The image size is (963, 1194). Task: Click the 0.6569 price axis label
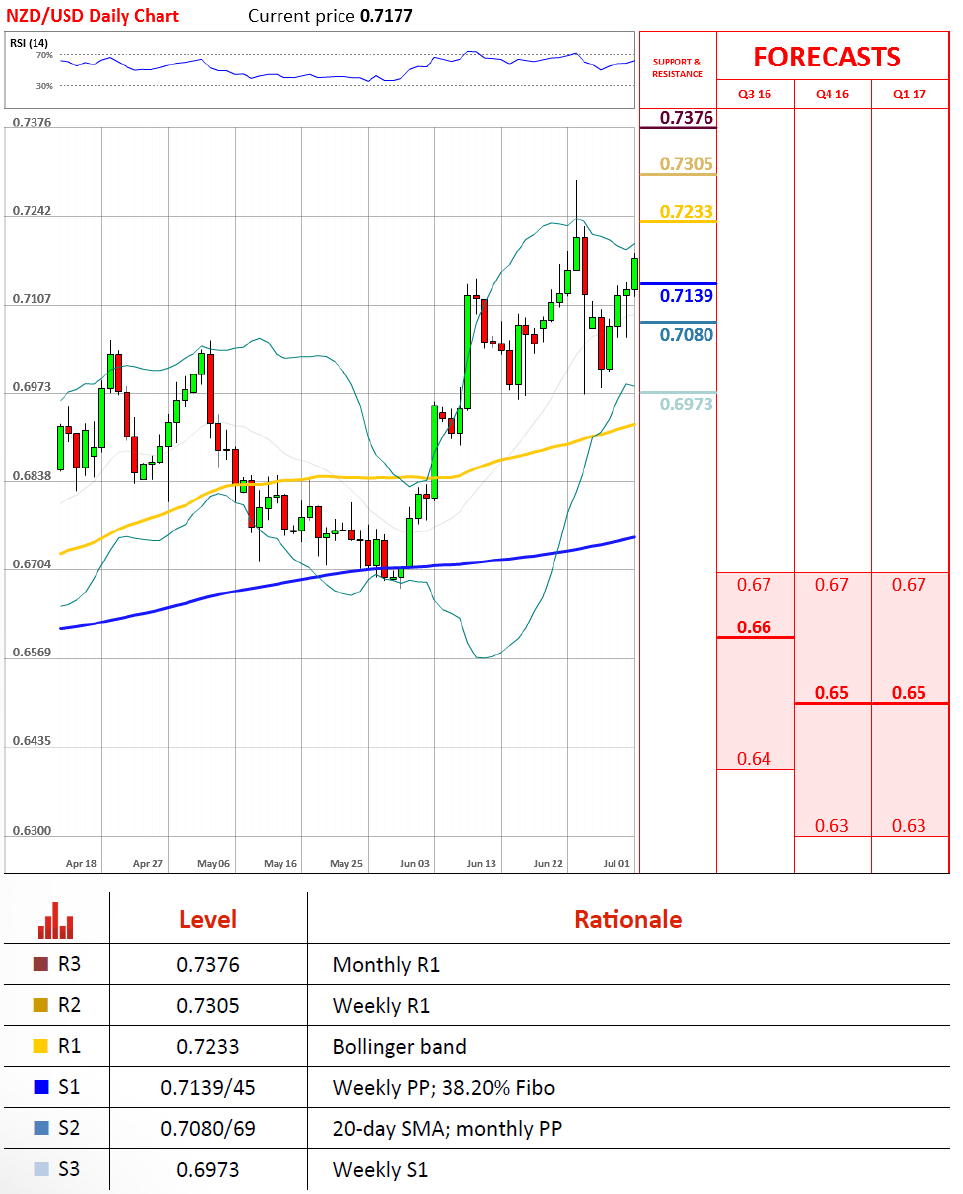pos(32,653)
